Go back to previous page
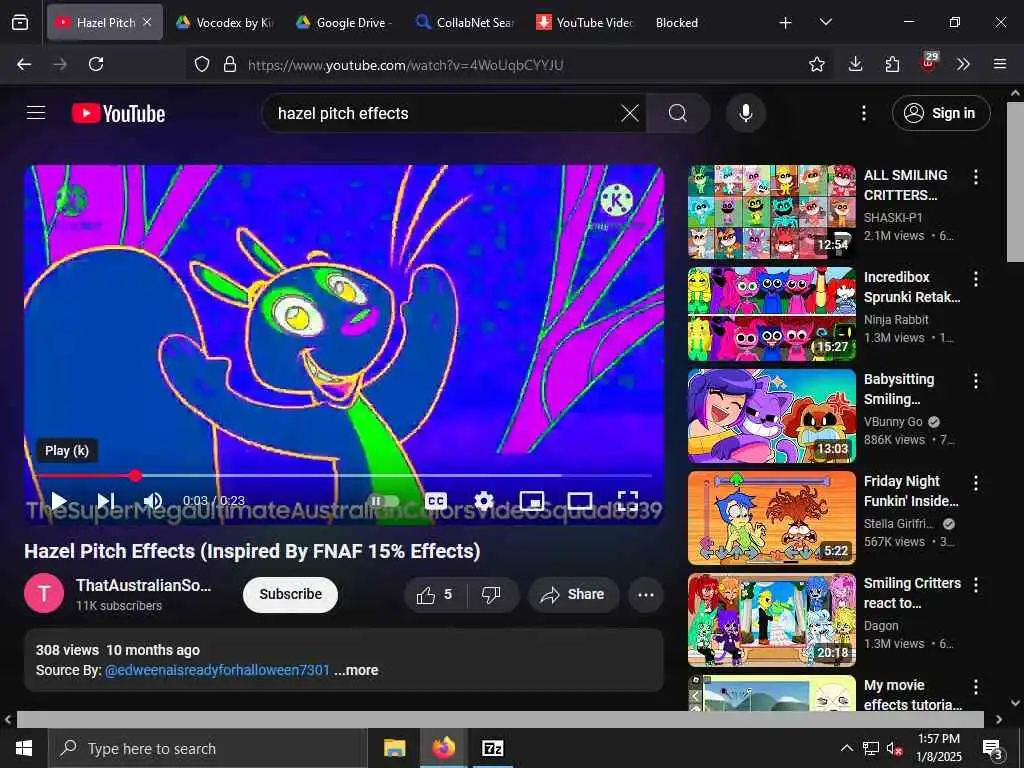The image size is (1024, 768). click(24, 64)
